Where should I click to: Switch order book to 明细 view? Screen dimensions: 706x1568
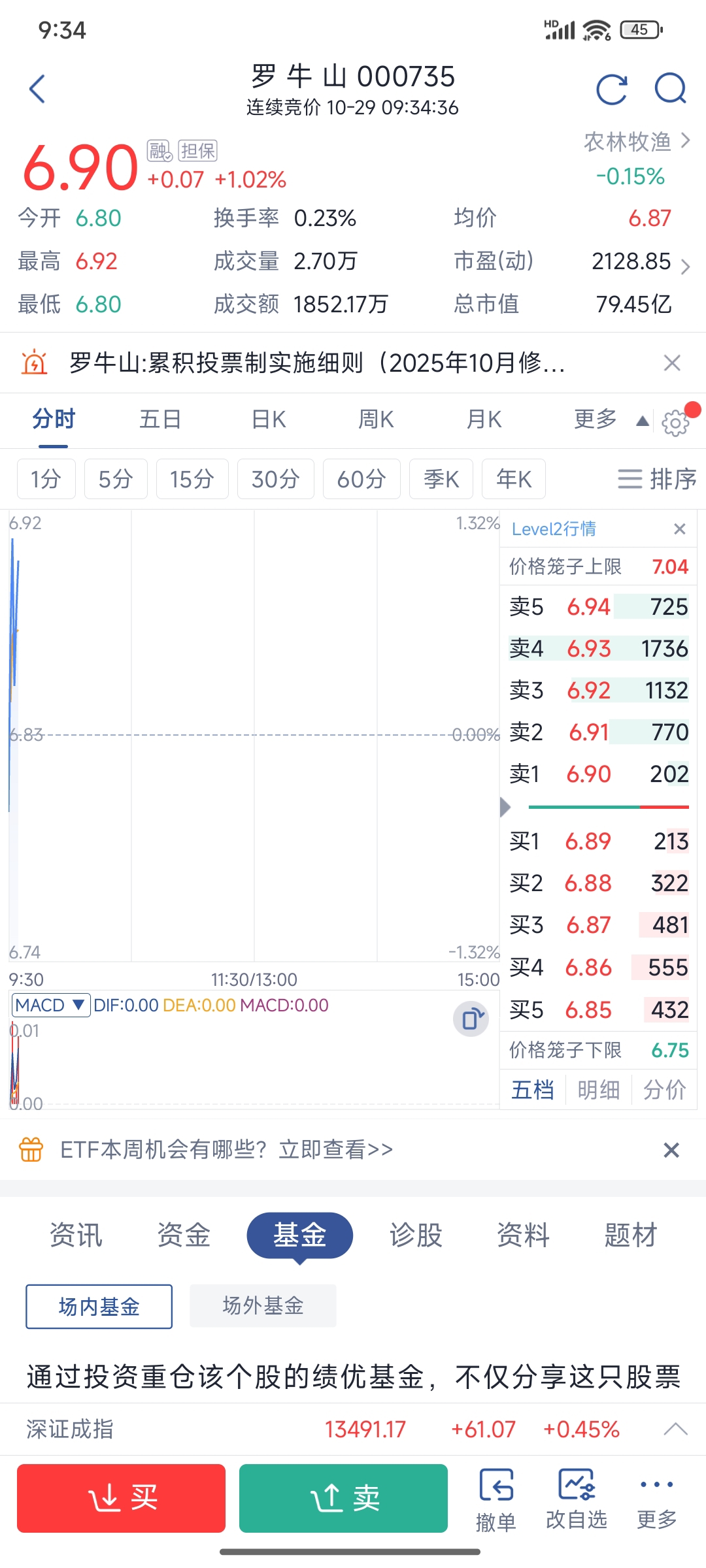(598, 1089)
